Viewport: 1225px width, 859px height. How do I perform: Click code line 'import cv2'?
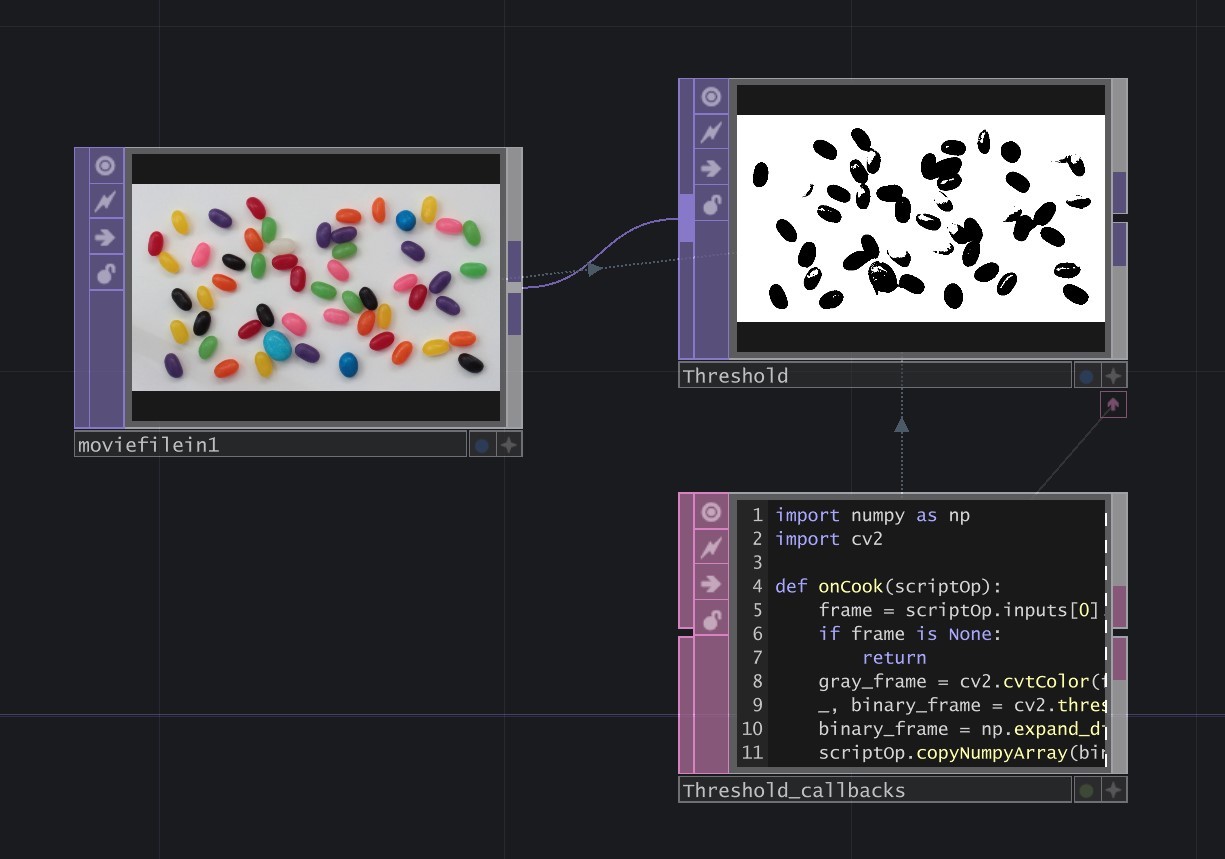(x=828, y=539)
